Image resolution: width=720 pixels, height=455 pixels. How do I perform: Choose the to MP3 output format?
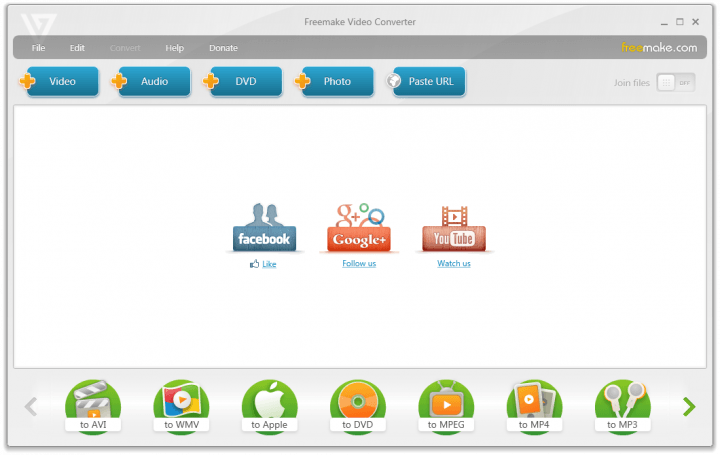pyautogui.click(x=623, y=406)
